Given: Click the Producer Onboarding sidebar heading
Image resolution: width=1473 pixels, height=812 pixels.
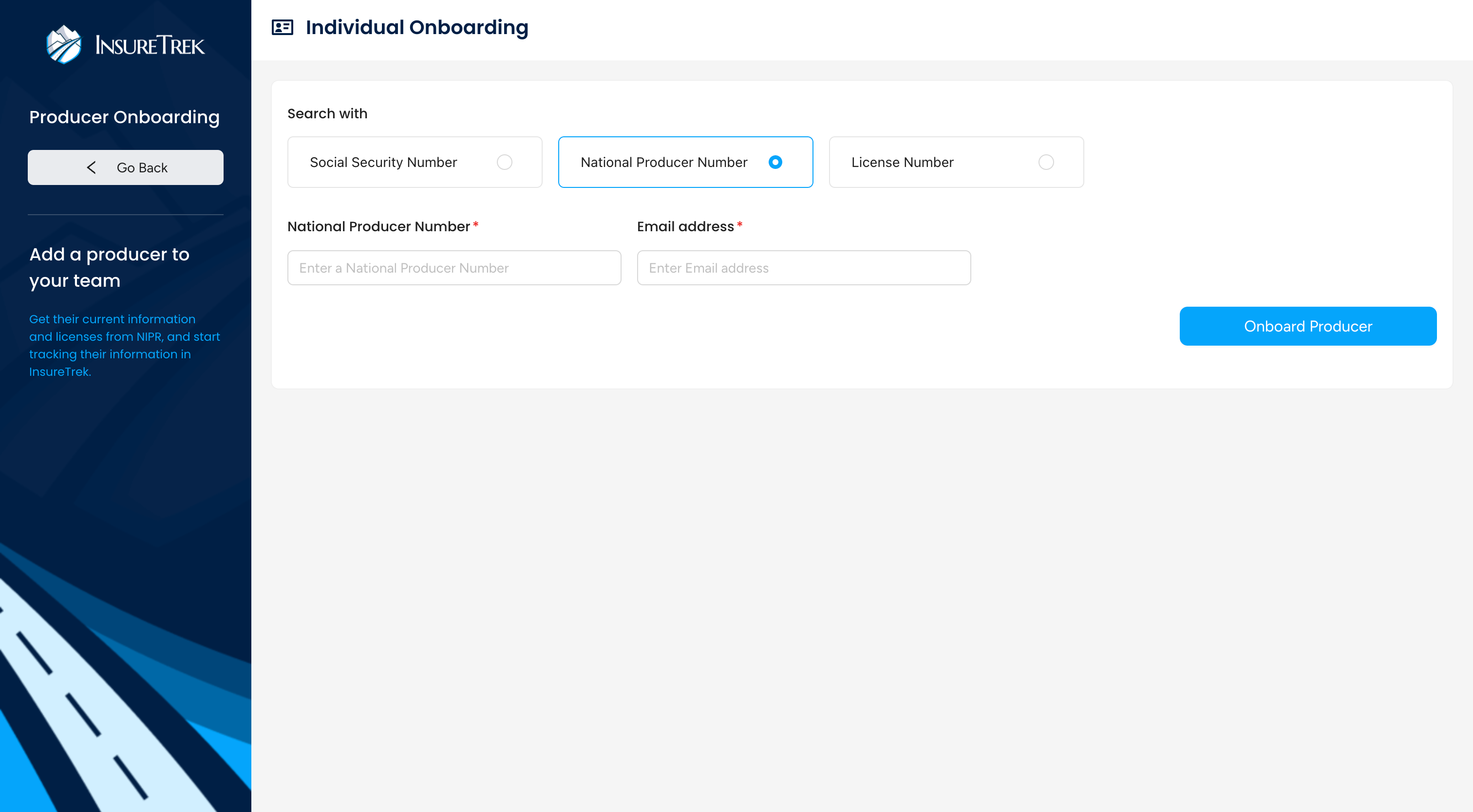Looking at the screenshot, I should click(x=124, y=117).
